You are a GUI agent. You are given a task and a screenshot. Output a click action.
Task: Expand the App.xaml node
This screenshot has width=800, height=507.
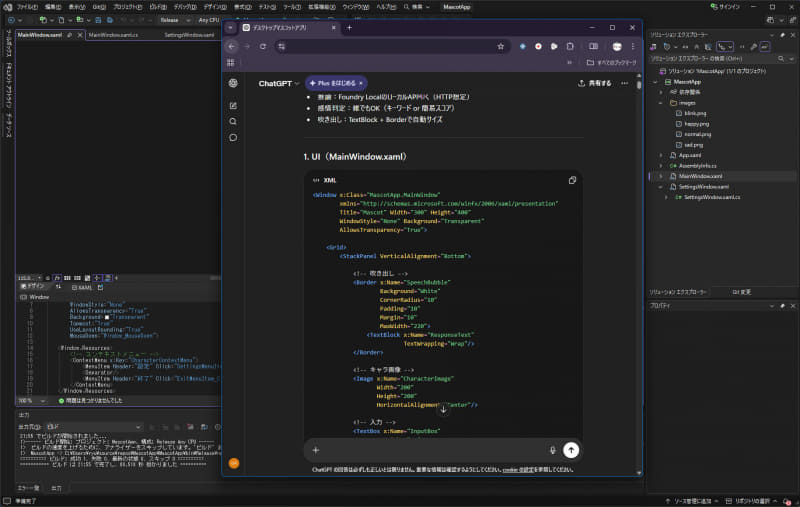661,155
